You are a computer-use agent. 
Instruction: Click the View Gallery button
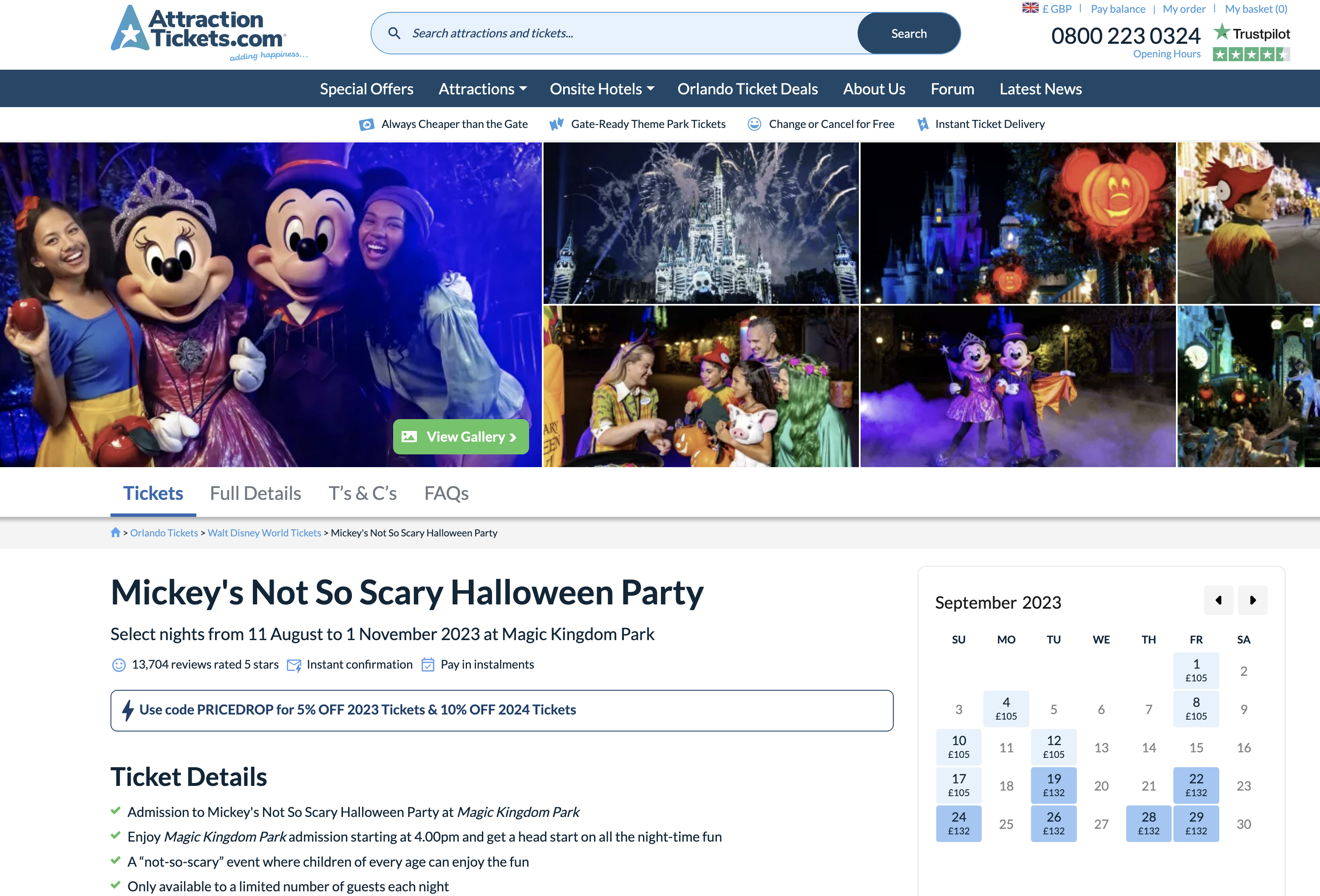pos(461,437)
